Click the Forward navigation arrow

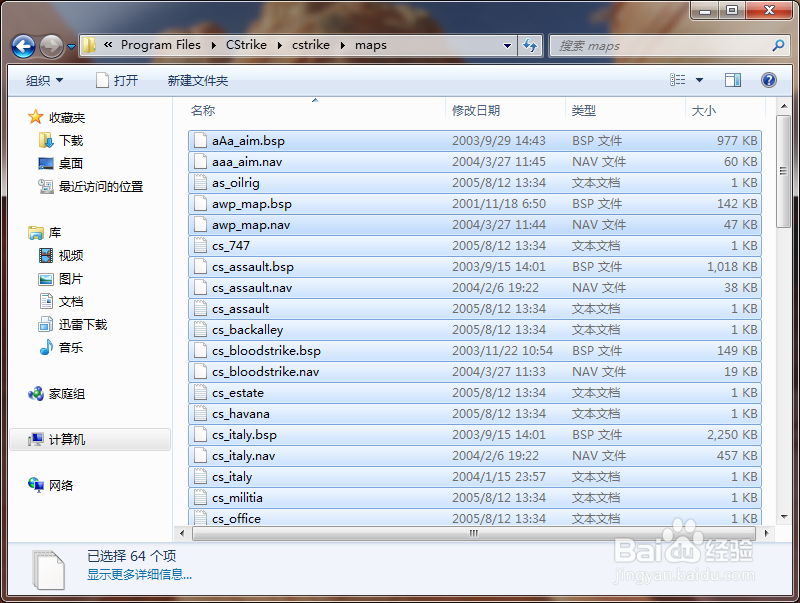point(52,47)
